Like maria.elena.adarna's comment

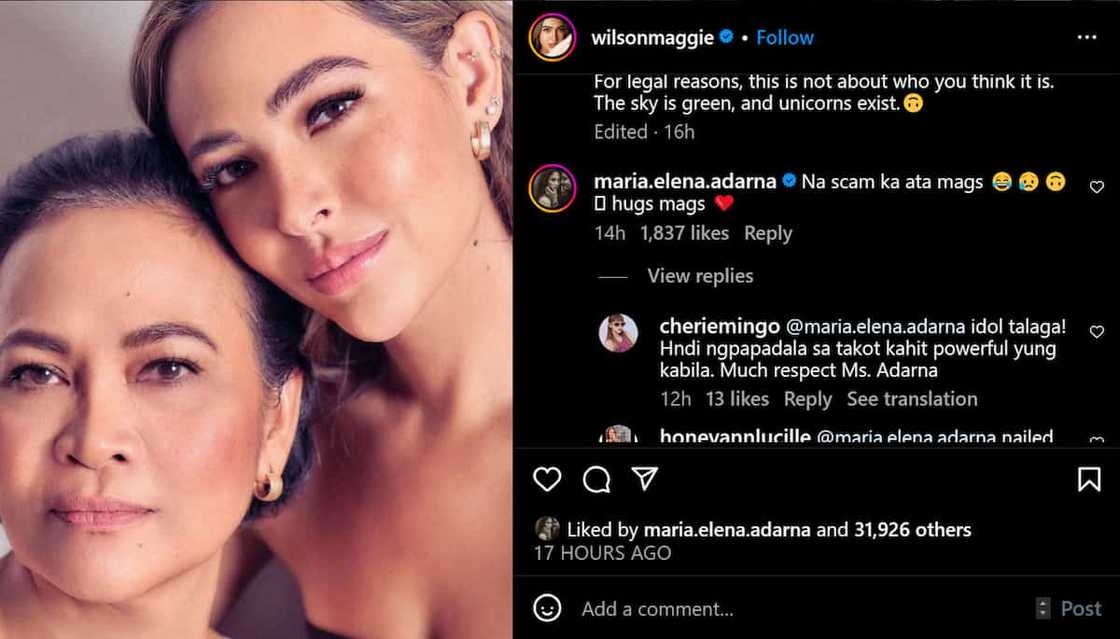(1097, 187)
